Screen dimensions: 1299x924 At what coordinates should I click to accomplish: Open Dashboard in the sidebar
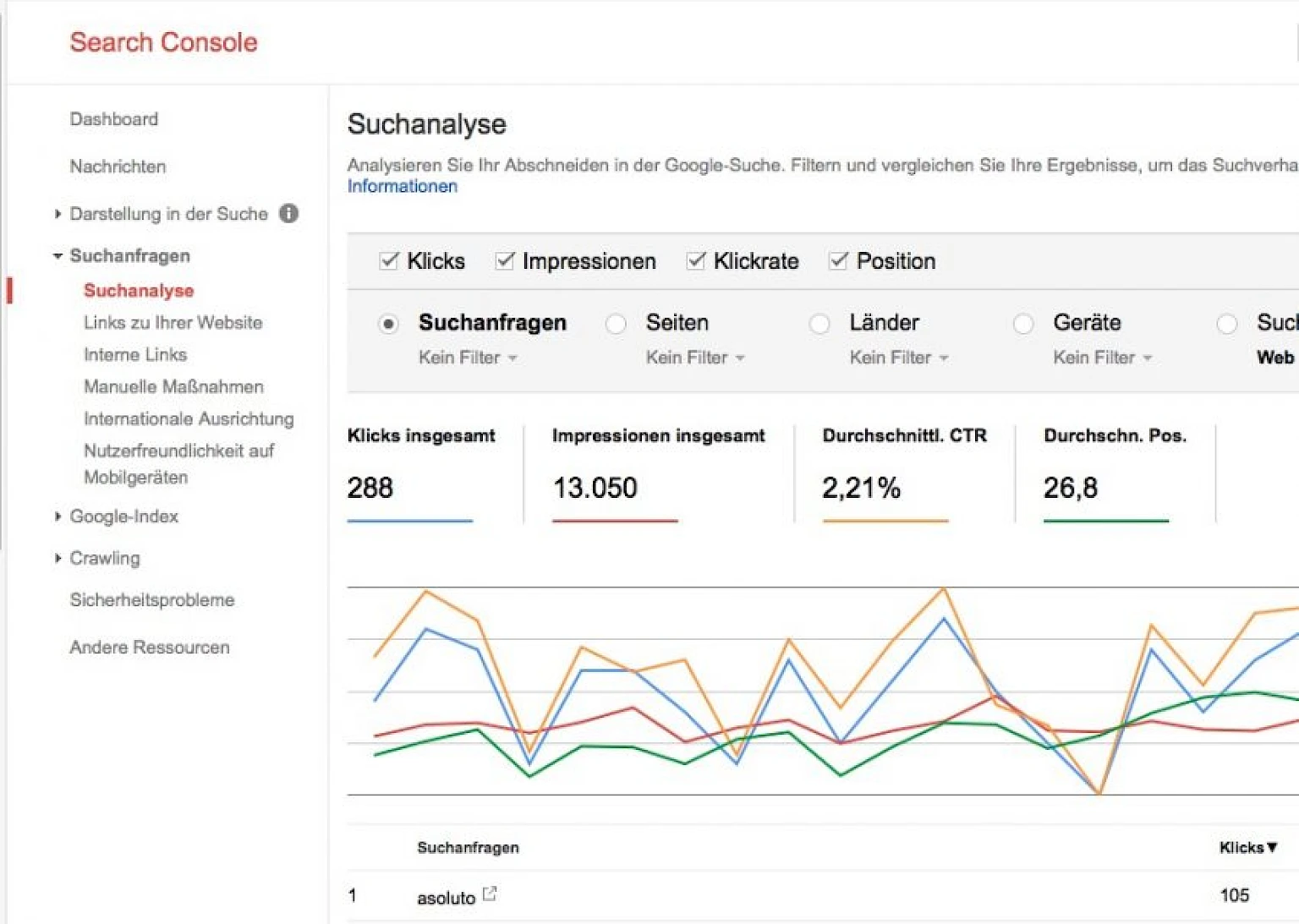tap(113, 119)
